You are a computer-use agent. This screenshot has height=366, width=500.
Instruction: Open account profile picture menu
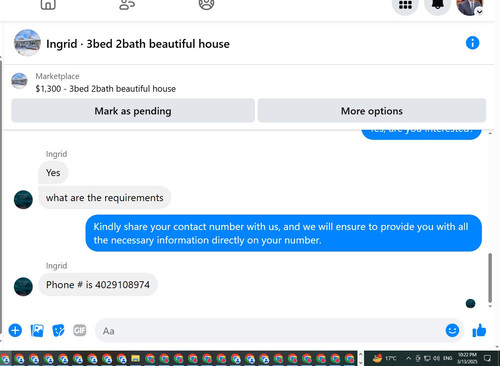[470, 6]
